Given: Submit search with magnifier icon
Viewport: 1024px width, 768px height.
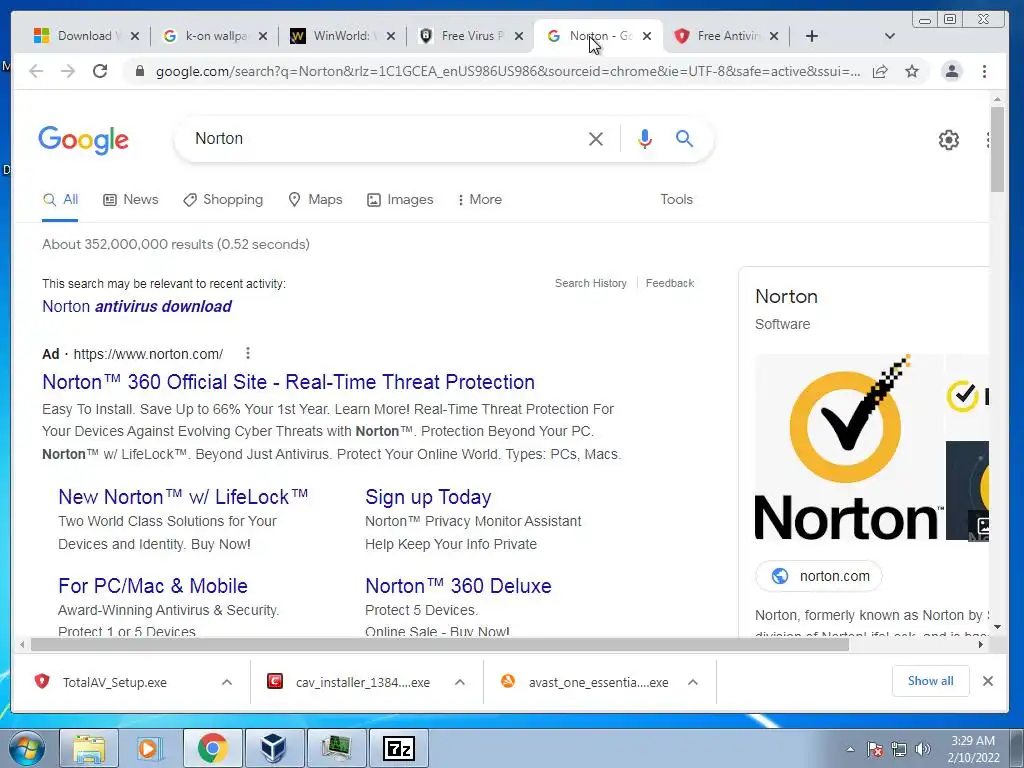Looking at the screenshot, I should click(x=684, y=138).
